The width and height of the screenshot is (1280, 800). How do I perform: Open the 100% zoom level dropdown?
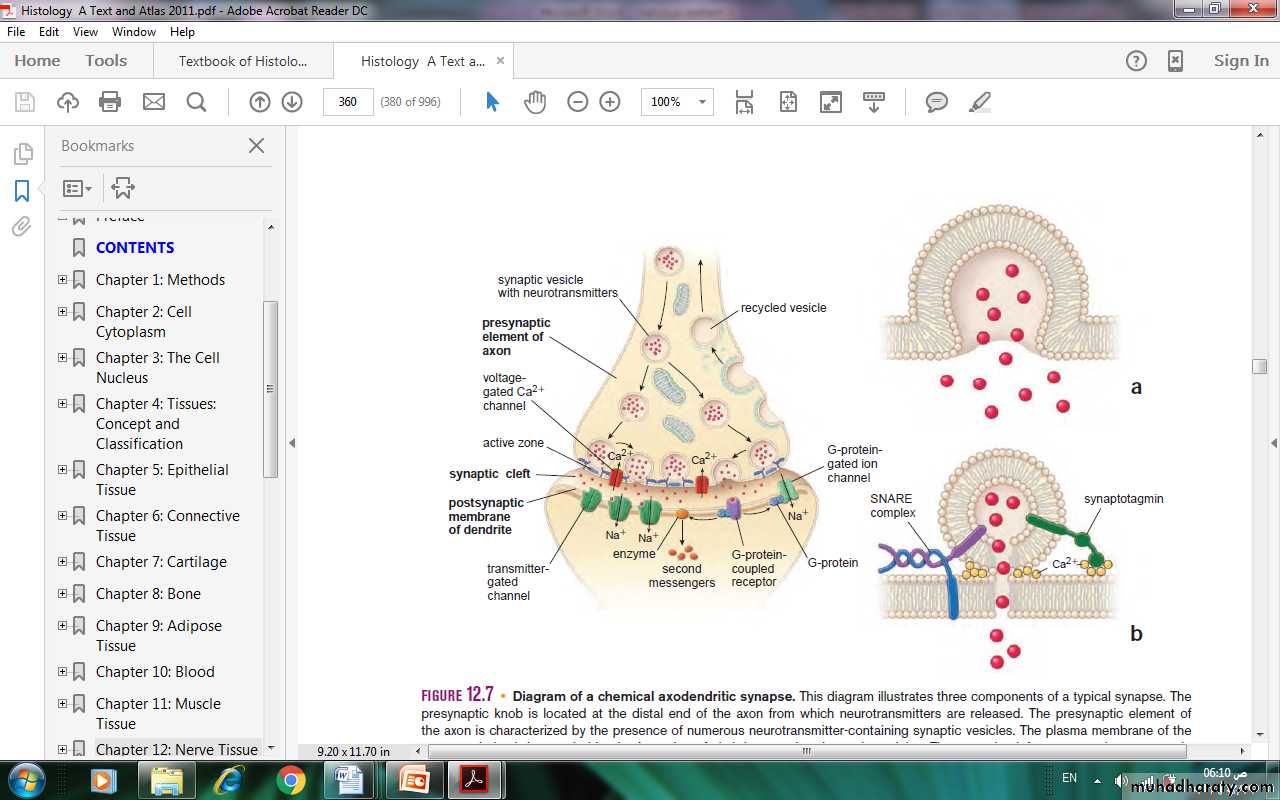[702, 102]
